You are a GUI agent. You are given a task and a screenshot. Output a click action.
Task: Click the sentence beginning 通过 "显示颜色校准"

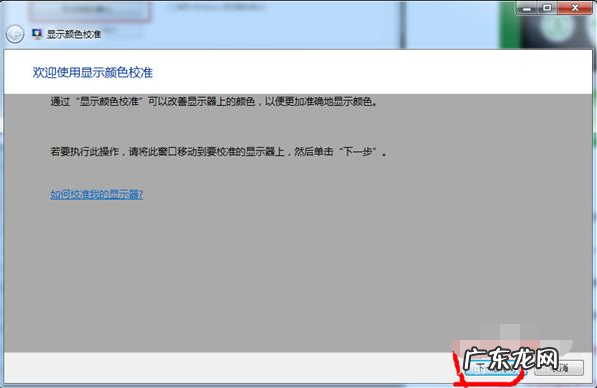214,102
